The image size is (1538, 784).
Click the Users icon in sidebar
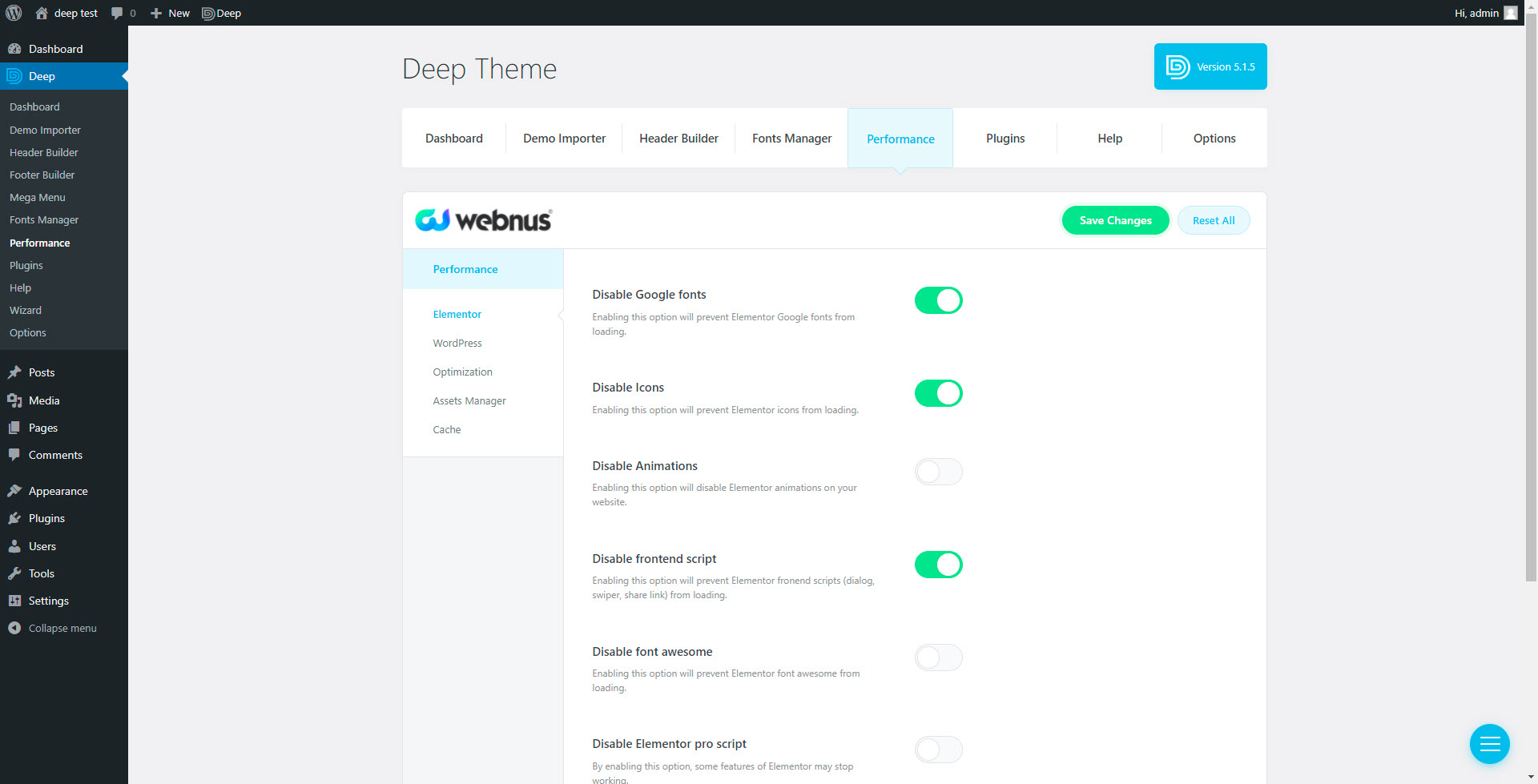click(14, 546)
